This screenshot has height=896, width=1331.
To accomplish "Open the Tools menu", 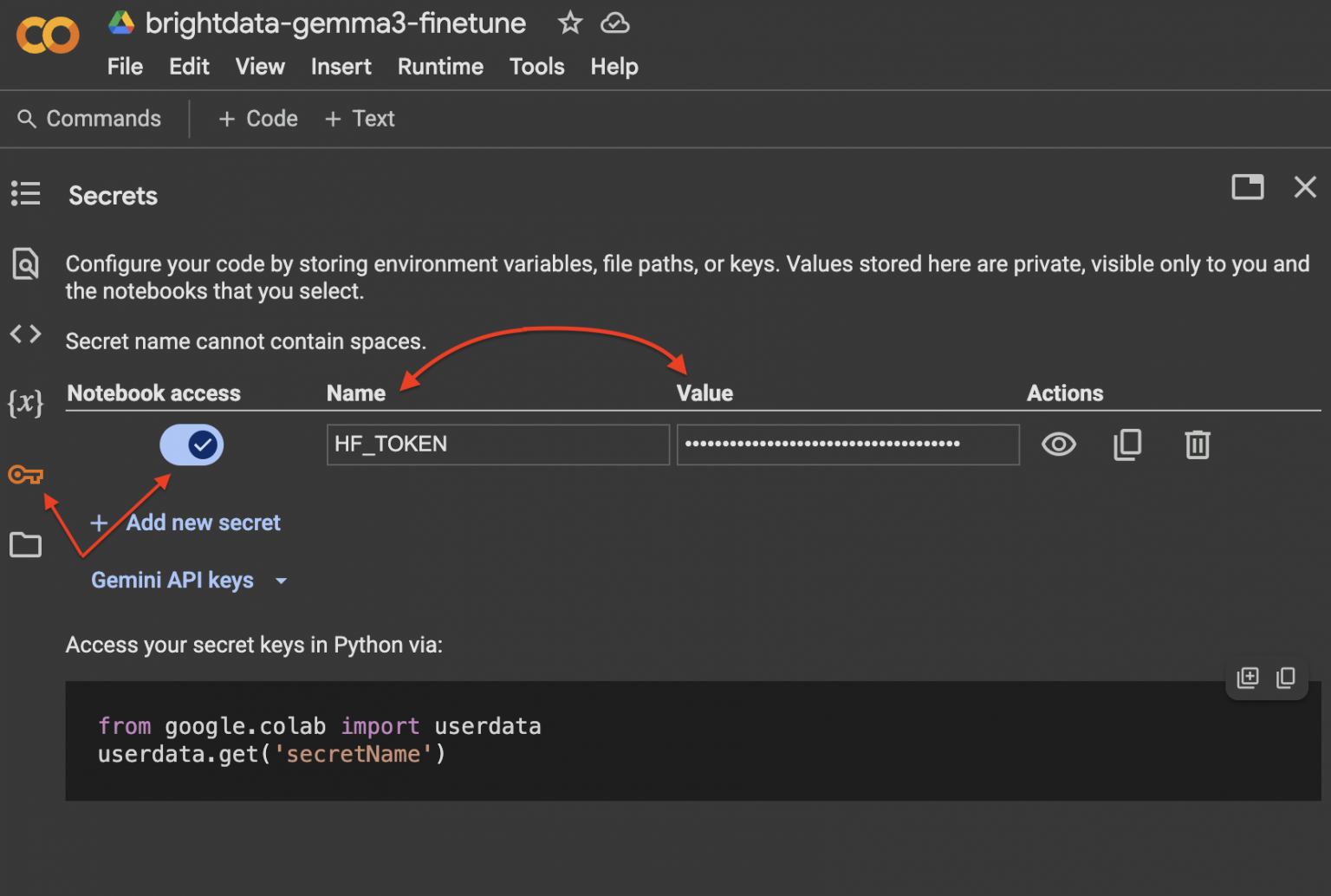I will (x=536, y=66).
